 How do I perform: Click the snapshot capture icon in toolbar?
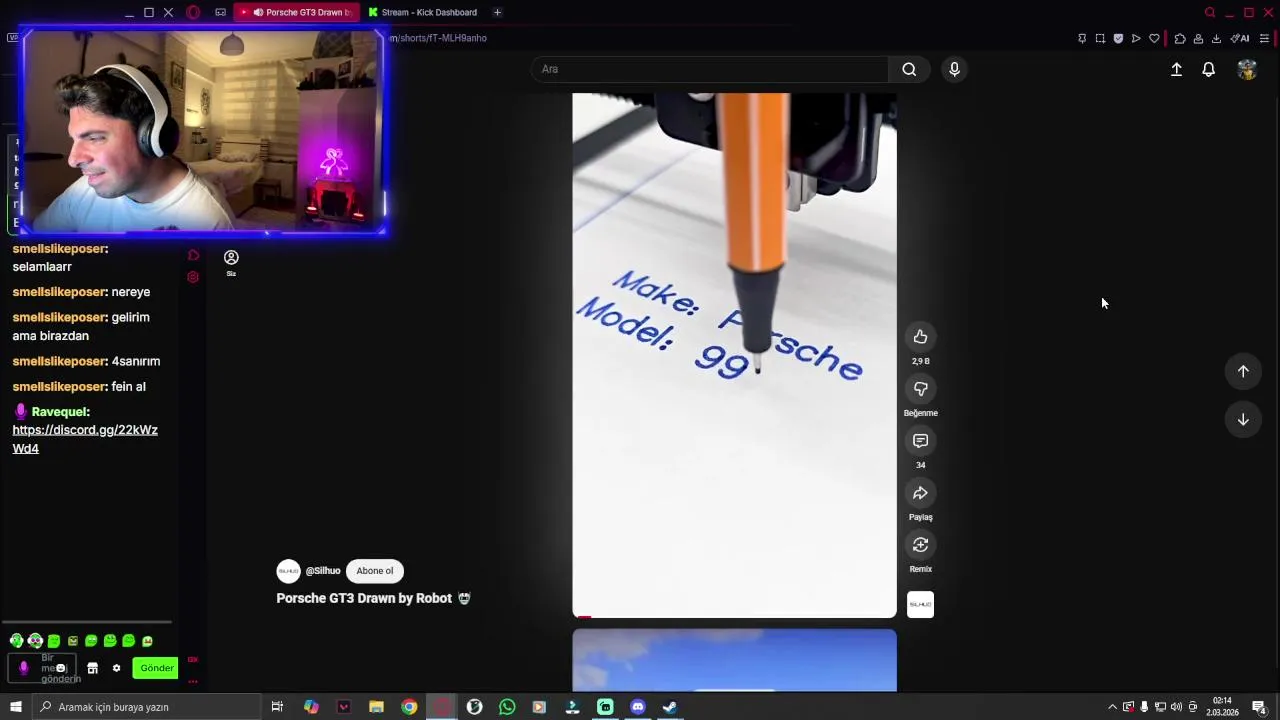1100,38
